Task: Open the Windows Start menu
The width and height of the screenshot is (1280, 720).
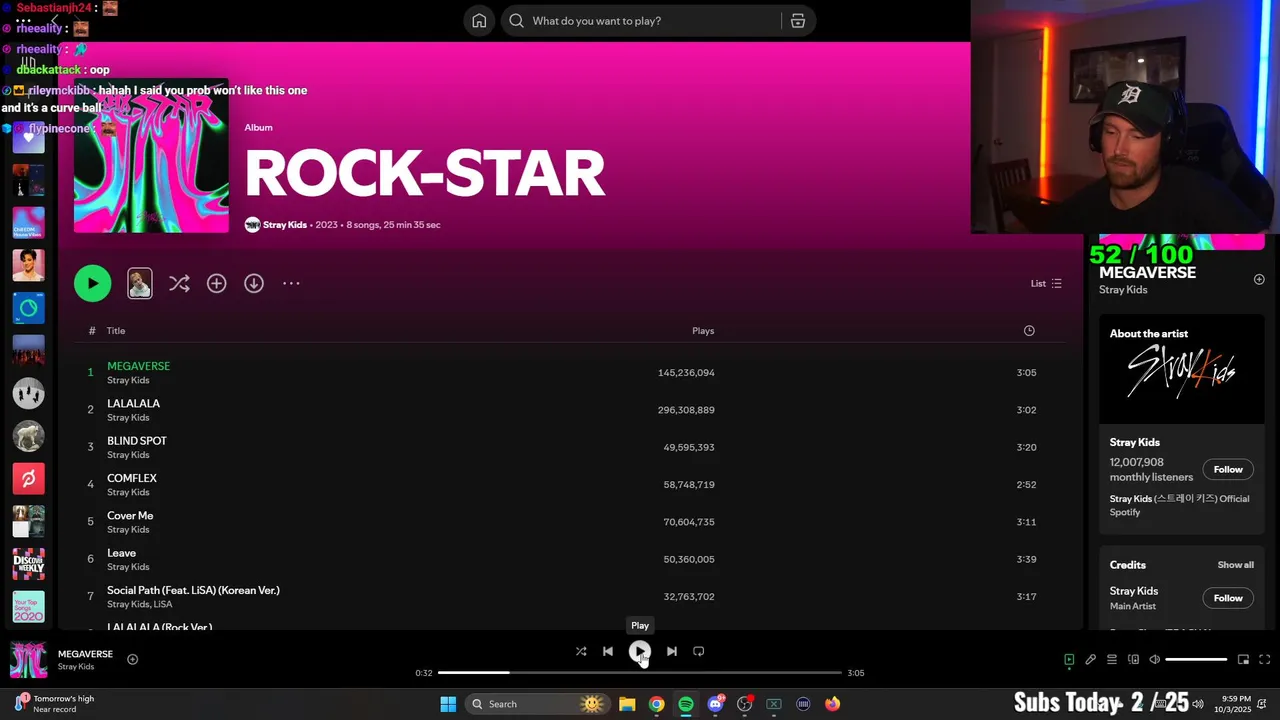Action: pos(448,704)
